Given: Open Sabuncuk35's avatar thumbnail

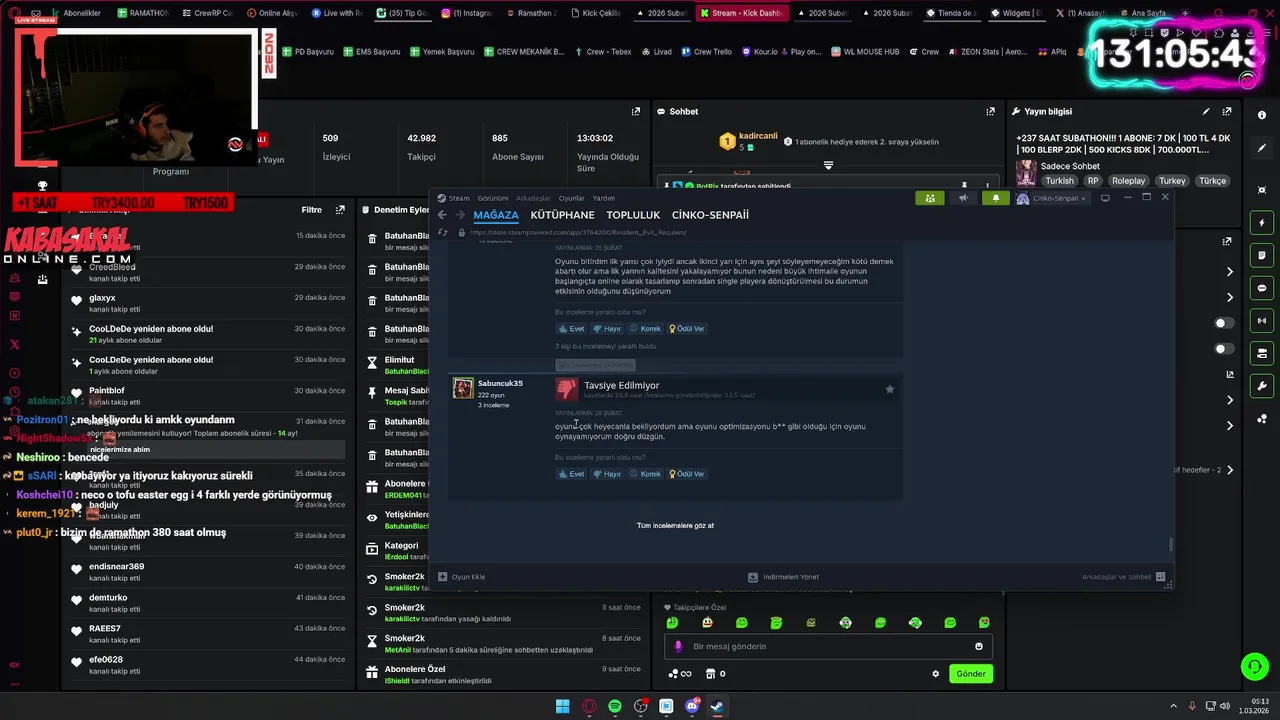Looking at the screenshot, I should [x=463, y=388].
